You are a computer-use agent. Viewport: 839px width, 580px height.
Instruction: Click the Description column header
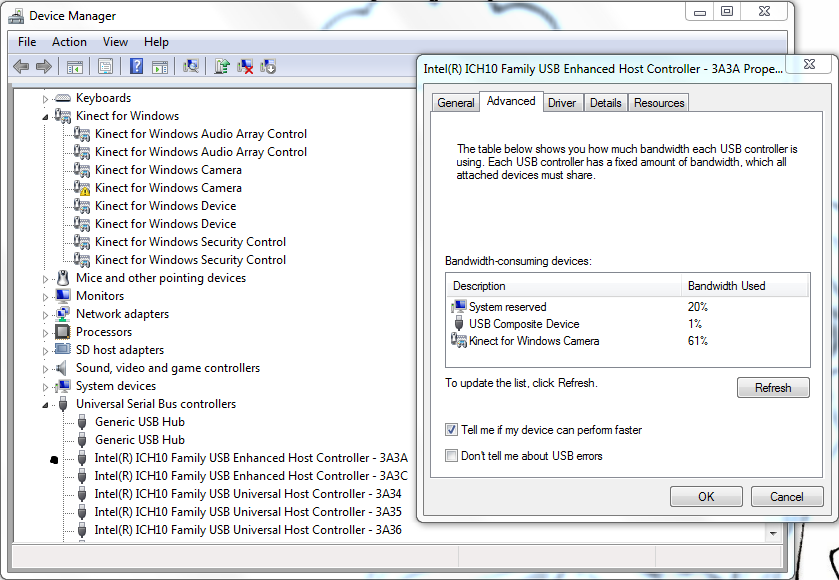tap(564, 286)
